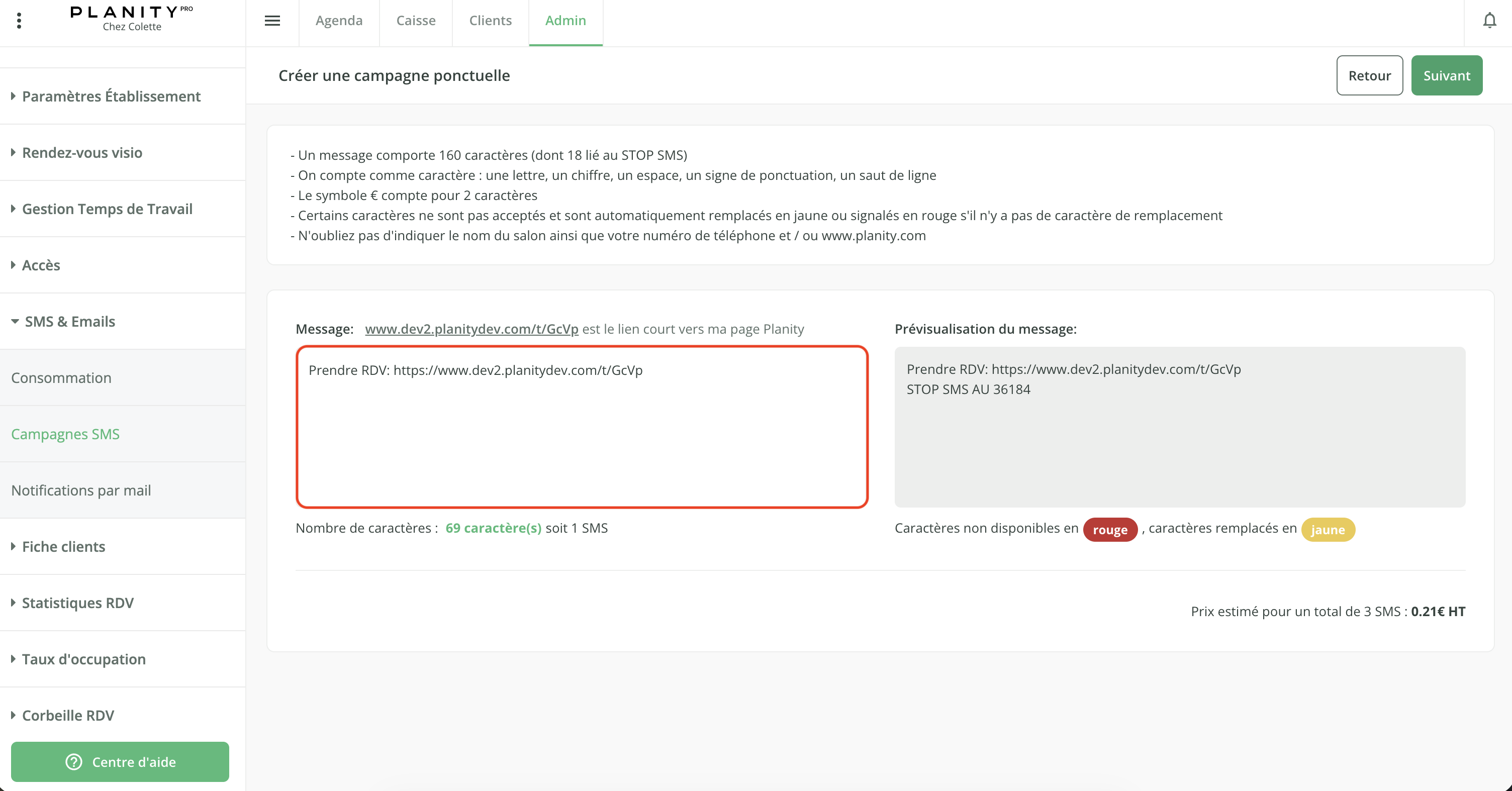This screenshot has width=1512, height=791.
Task: Expand Fiche clients section
Action: (63, 547)
